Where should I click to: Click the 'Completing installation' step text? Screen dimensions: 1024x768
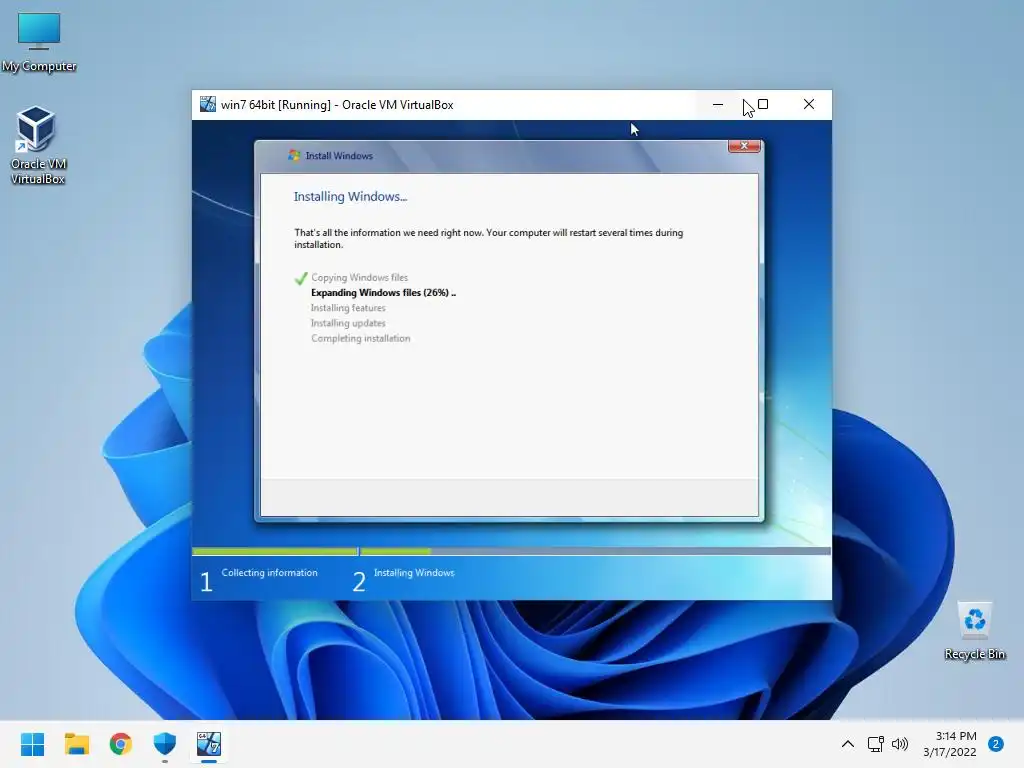pyautogui.click(x=360, y=338)
